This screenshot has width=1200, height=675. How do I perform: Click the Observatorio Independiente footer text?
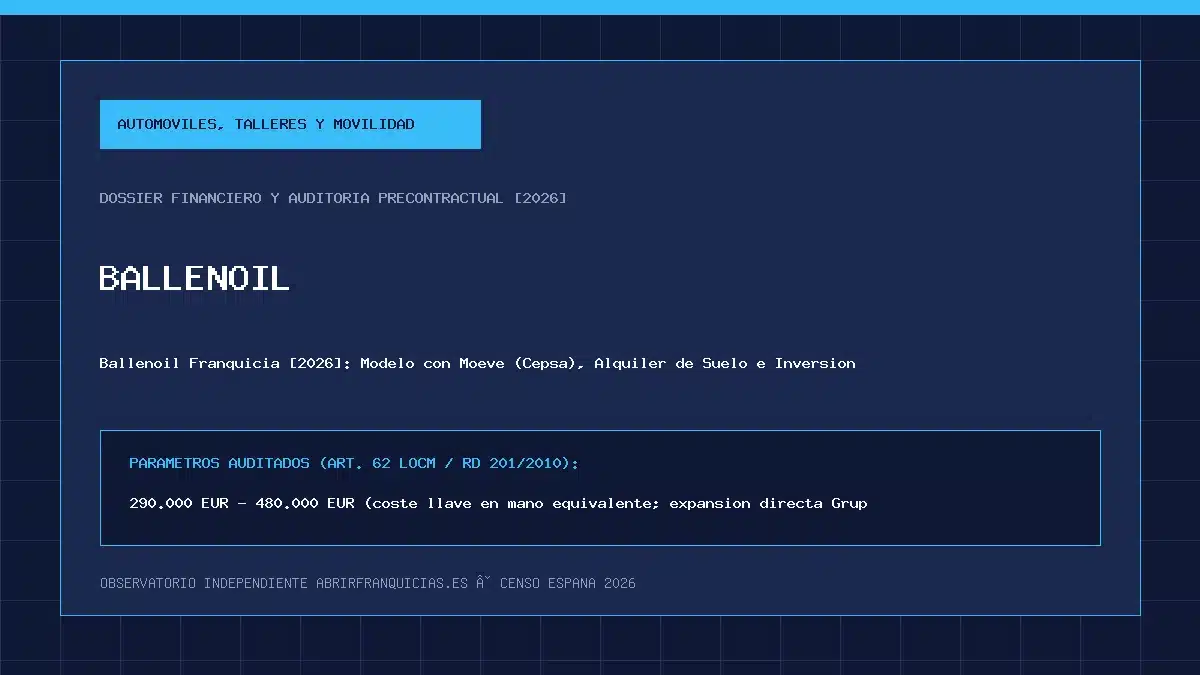click(x=368, y=583)
